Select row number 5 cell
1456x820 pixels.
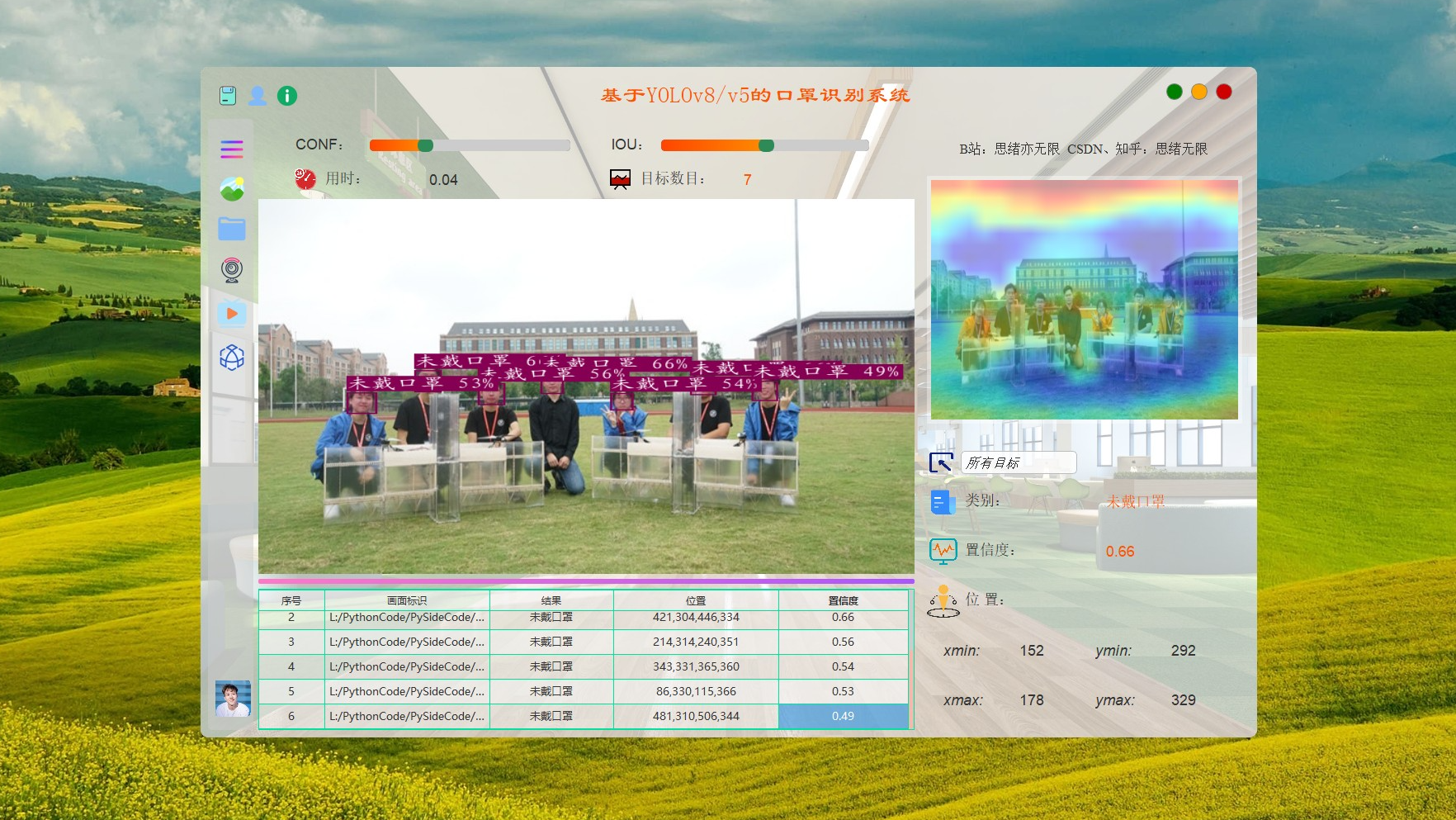coord(291,691)
